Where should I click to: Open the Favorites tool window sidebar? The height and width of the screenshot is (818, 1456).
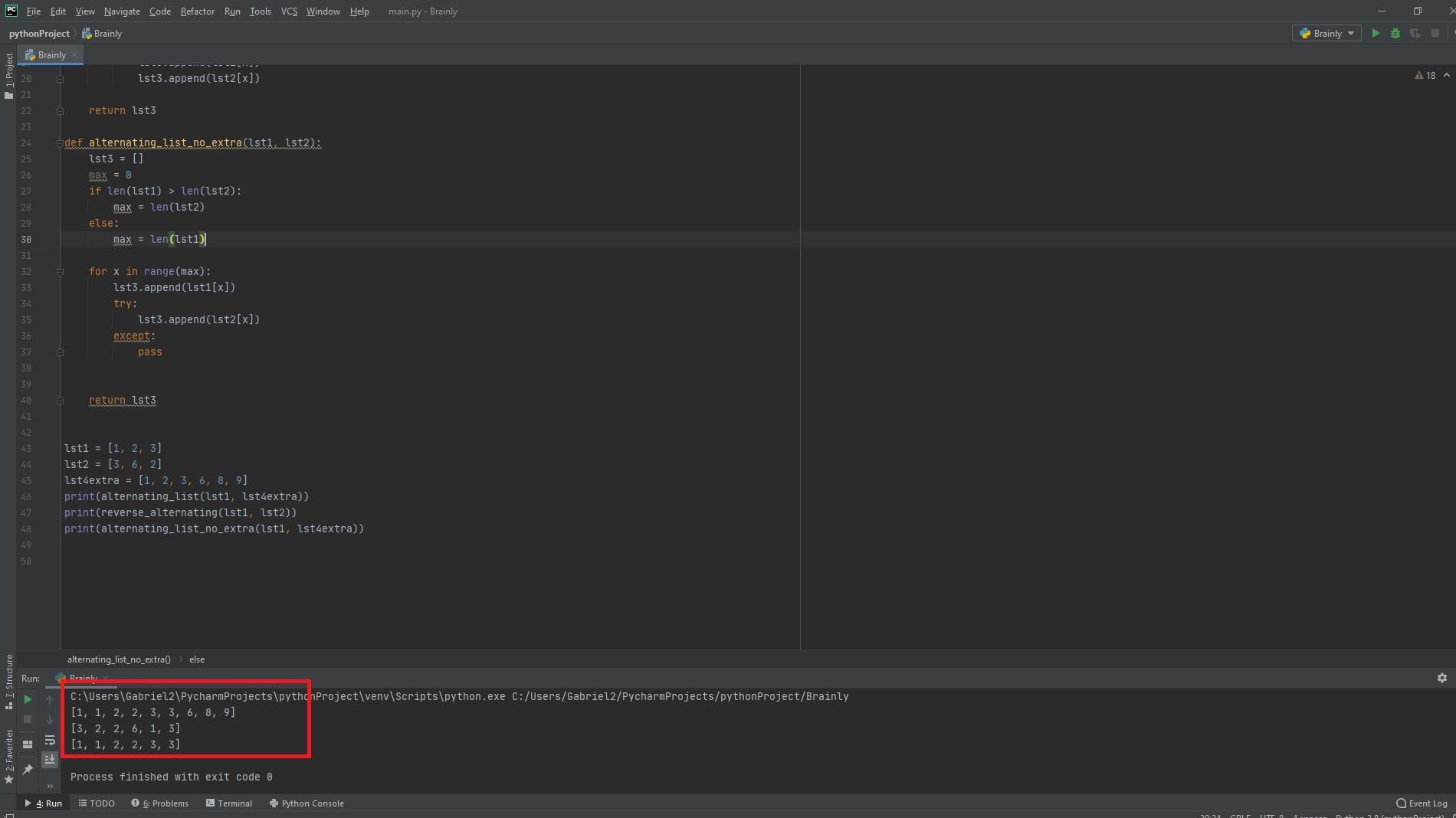[x=8, y=757]
